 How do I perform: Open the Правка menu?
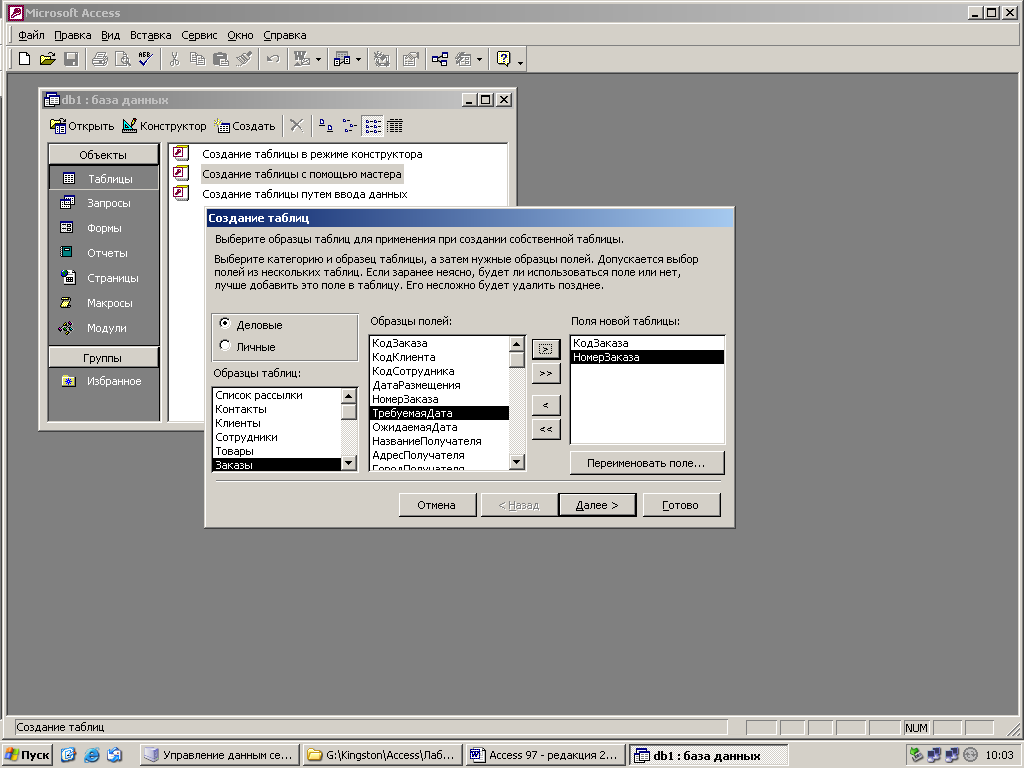pyautogui.click(x=72, y=35)
